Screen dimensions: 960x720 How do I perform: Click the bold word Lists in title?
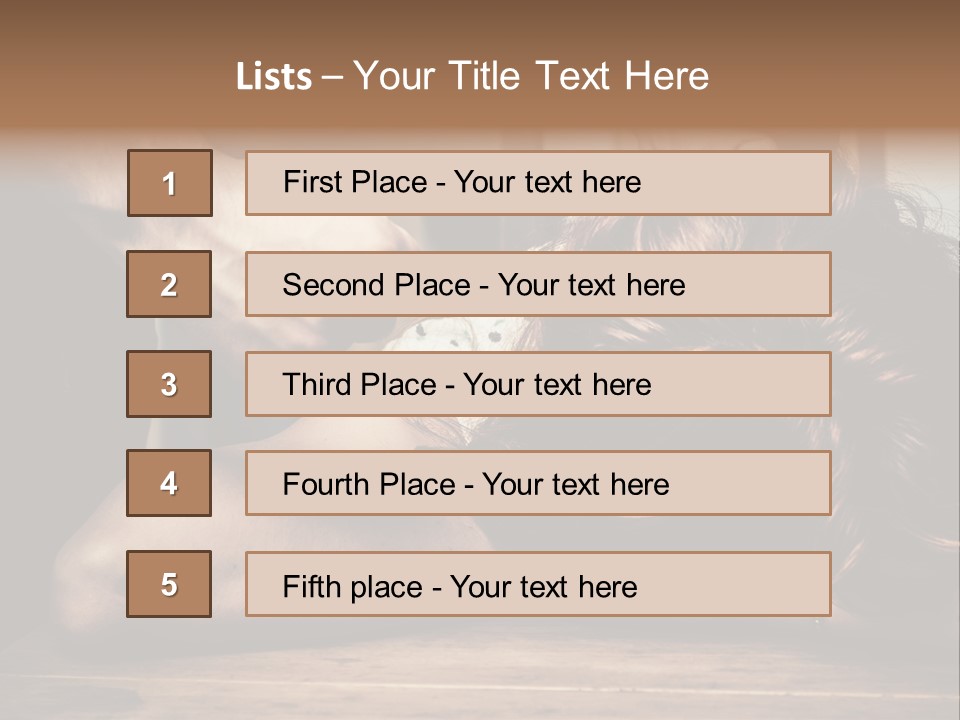tap(274, 77)
